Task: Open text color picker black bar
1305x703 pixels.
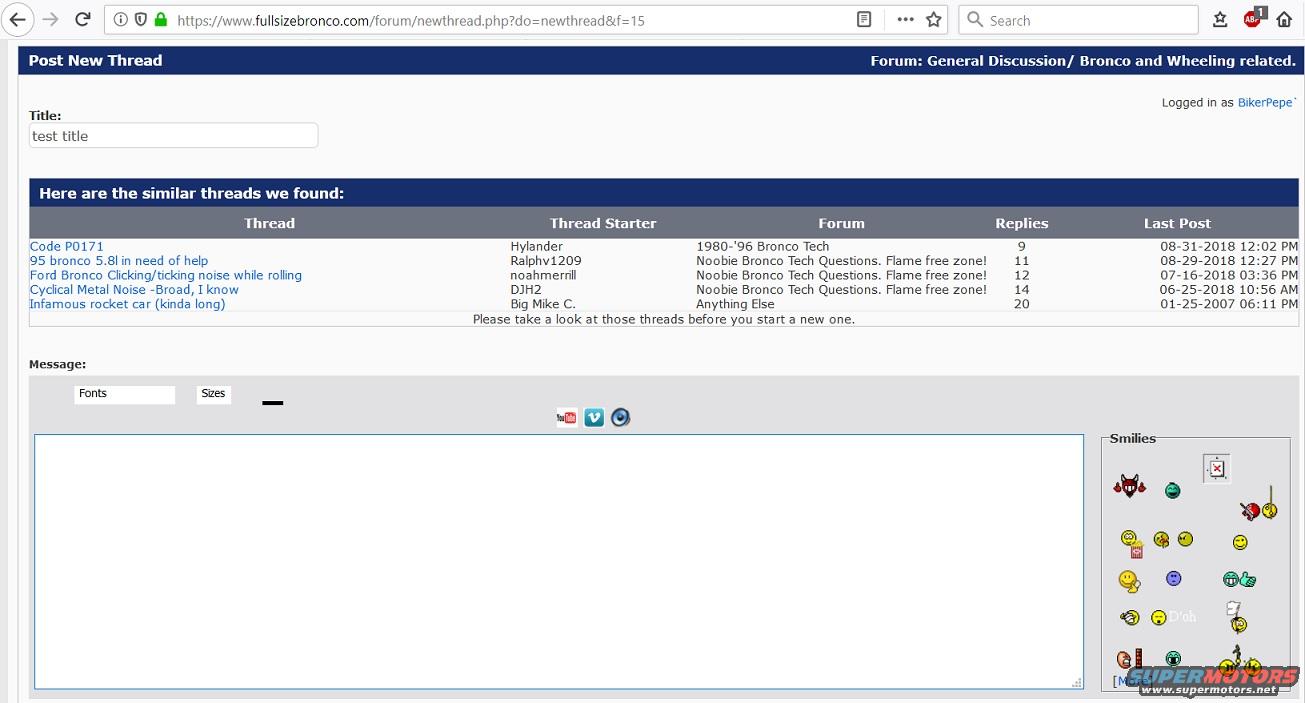Action: (272, 403)
